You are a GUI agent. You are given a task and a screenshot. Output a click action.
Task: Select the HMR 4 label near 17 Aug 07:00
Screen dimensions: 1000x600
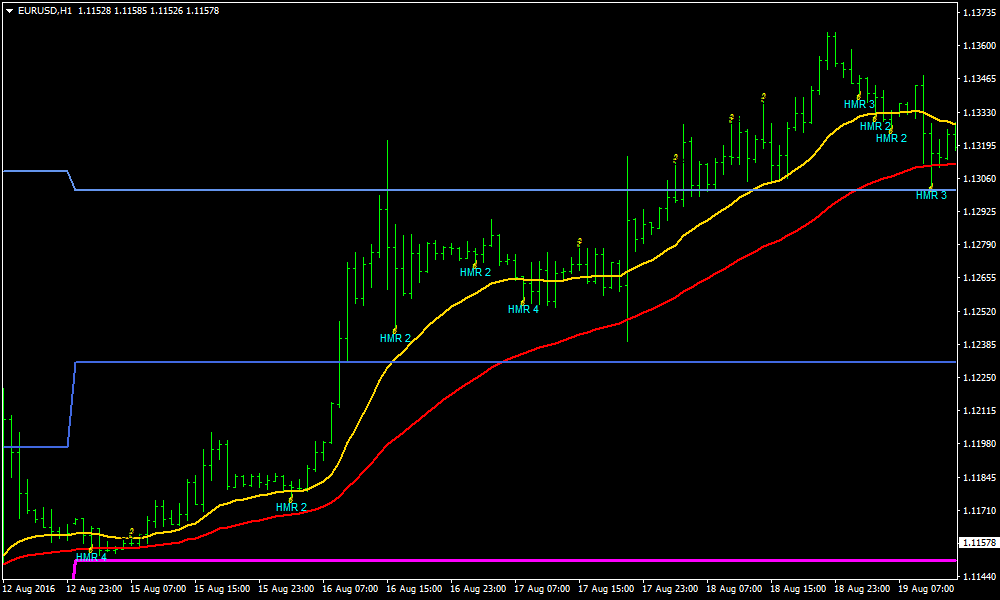[x=523, y=310]
